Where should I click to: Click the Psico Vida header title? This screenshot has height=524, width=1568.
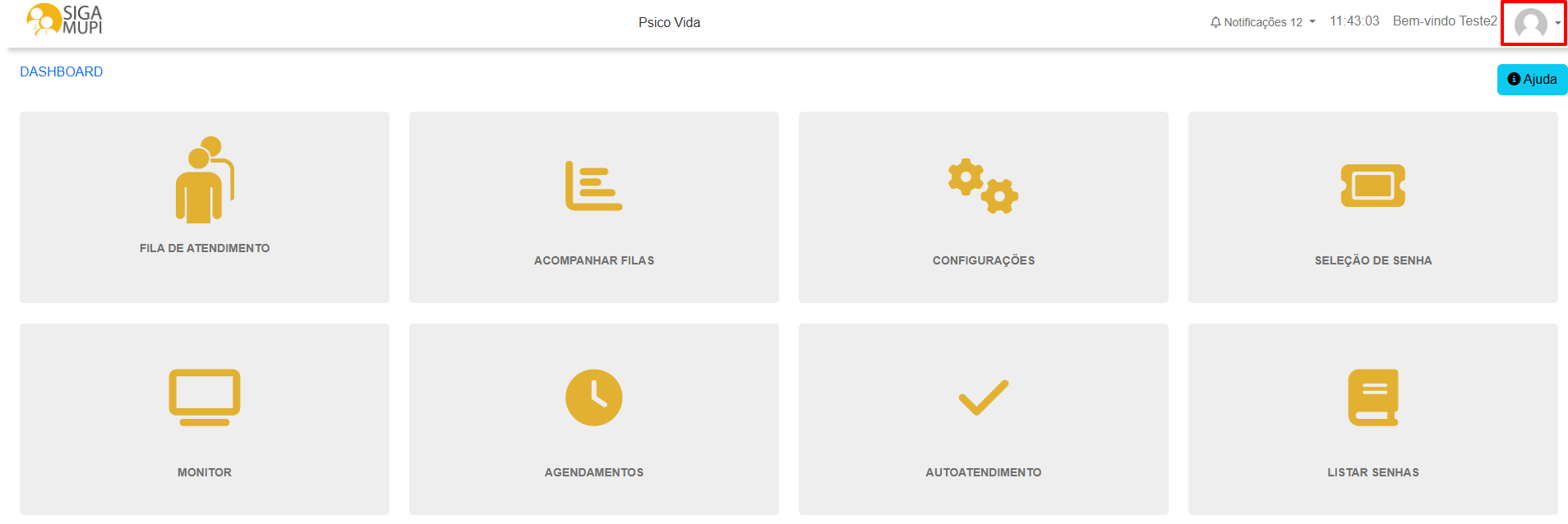pos(669,22)
